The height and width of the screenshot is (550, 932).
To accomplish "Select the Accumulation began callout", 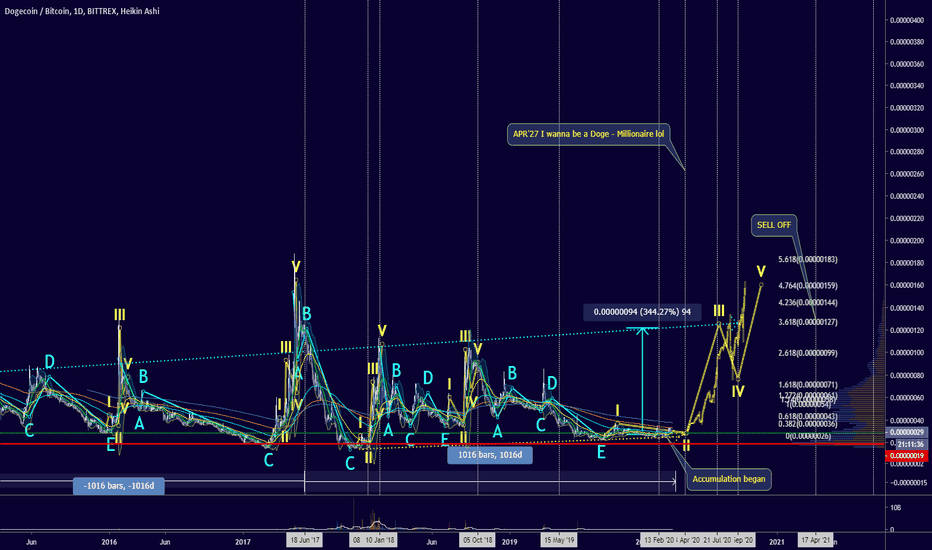I will coord(729,479).
